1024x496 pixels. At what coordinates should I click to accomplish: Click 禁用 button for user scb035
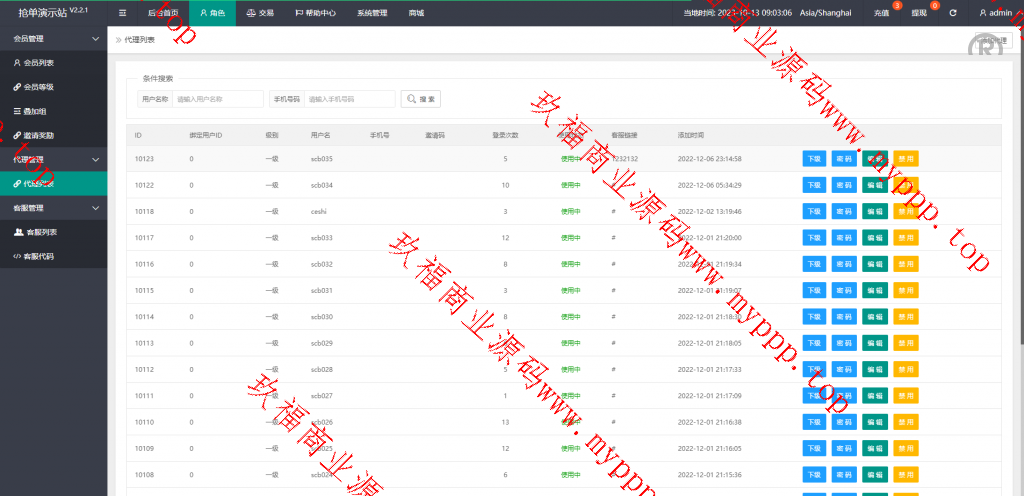[x=905, y=159]
